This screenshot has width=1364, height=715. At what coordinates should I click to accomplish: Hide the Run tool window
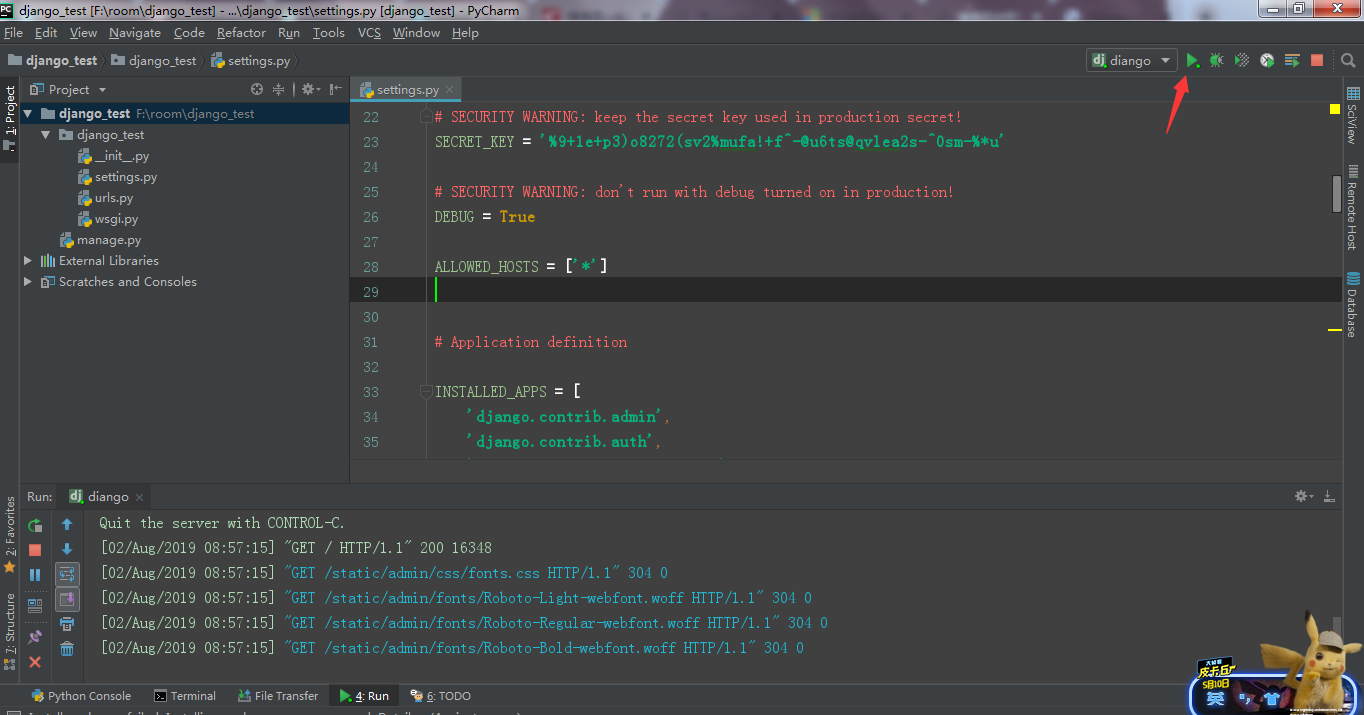(1329, 496)
